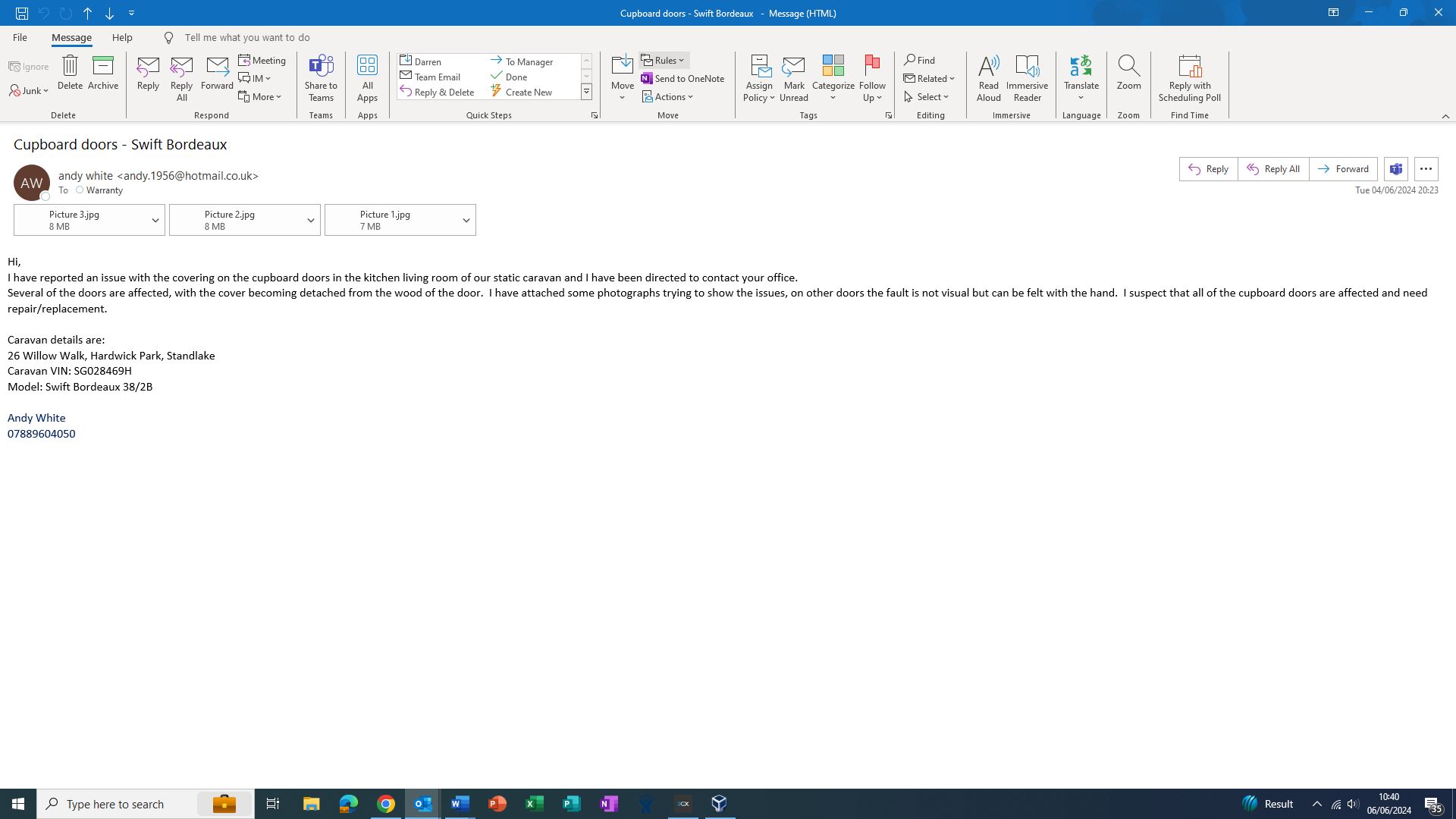Click the Delete trash icon
1456x819 pixels.
click(x=70, y=67)
